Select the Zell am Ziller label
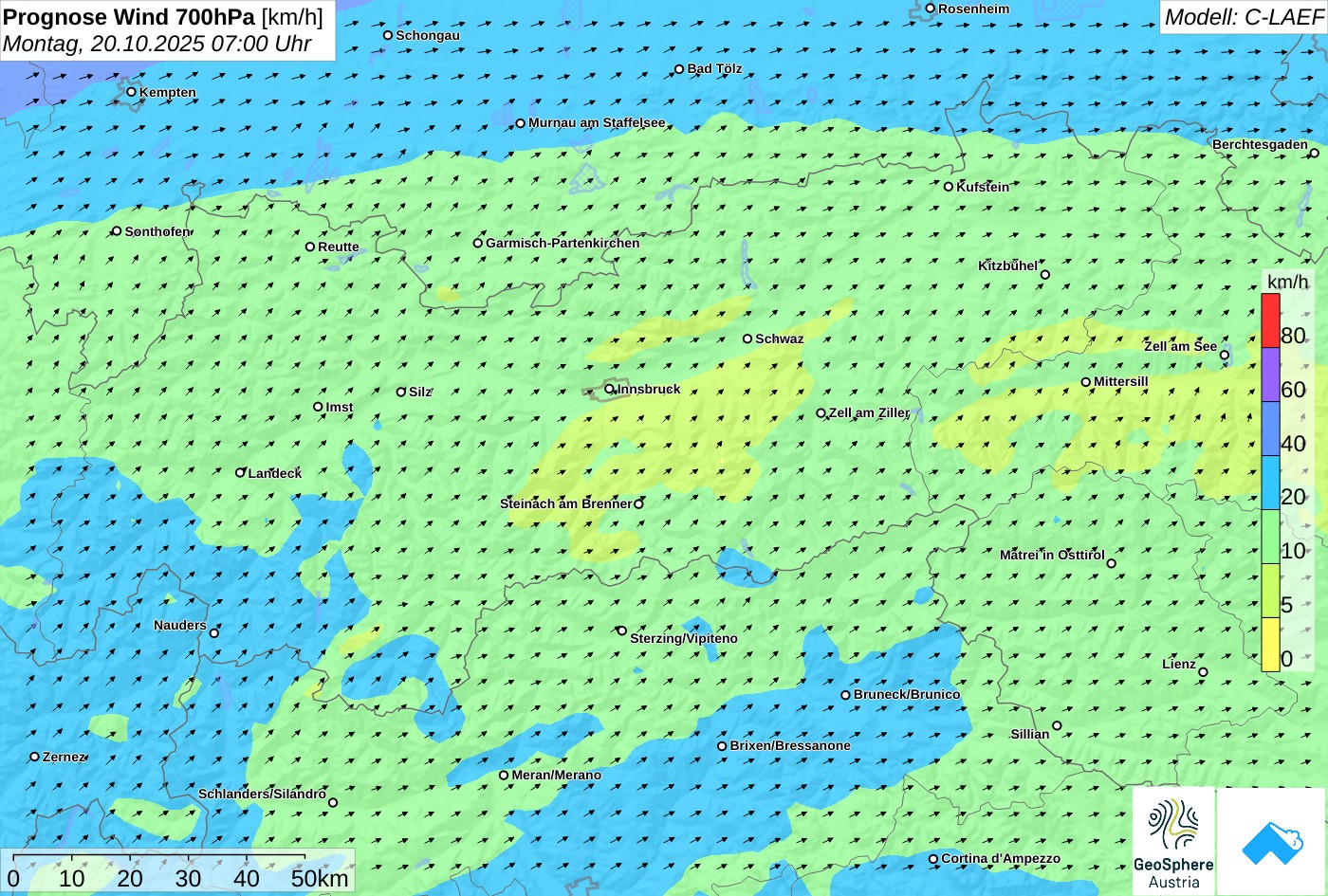Screen dimensions: 1328x896 pyautogui.click(x=870, y=412)
